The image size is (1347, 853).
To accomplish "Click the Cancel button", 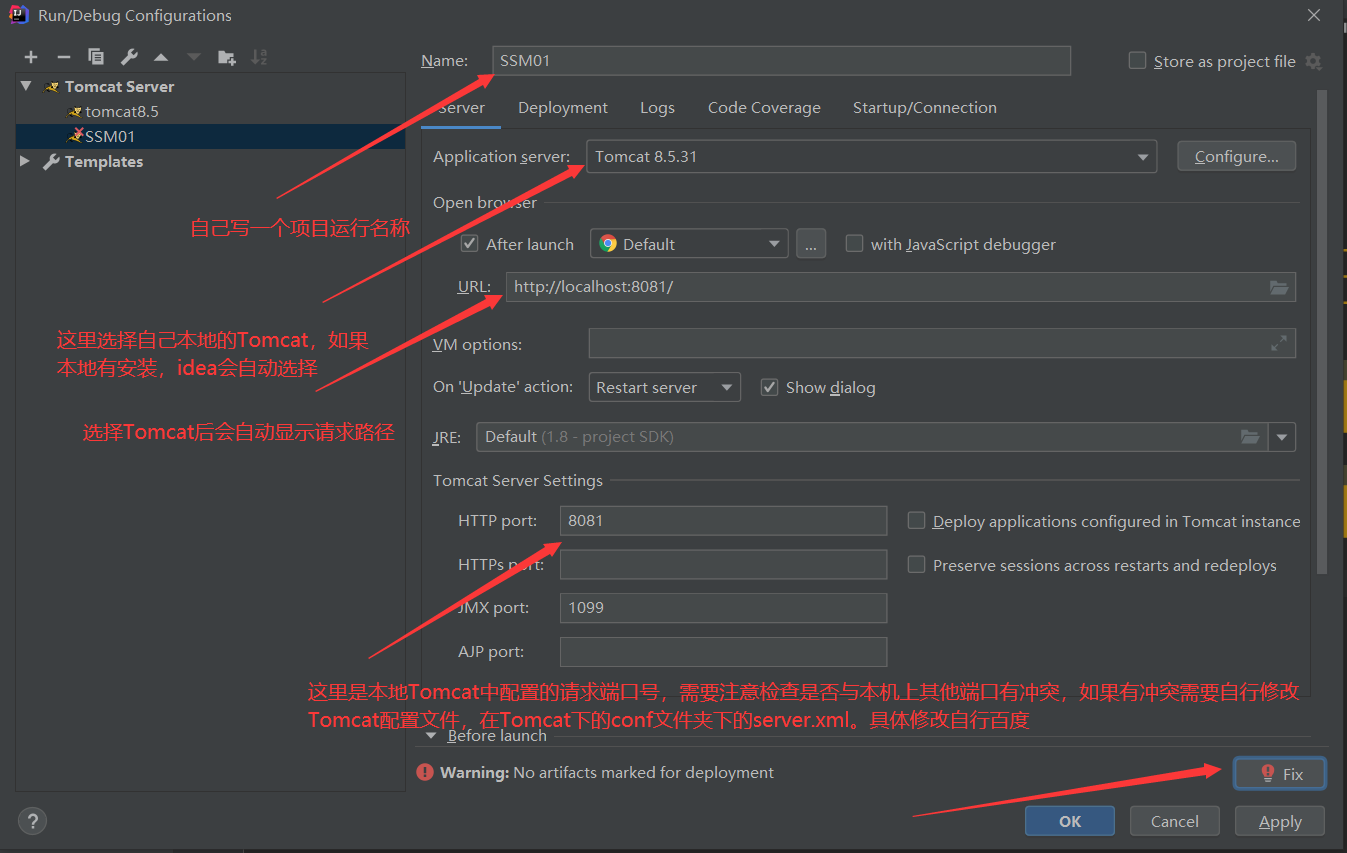I will pyautogui.click(x=1175, y=821).
